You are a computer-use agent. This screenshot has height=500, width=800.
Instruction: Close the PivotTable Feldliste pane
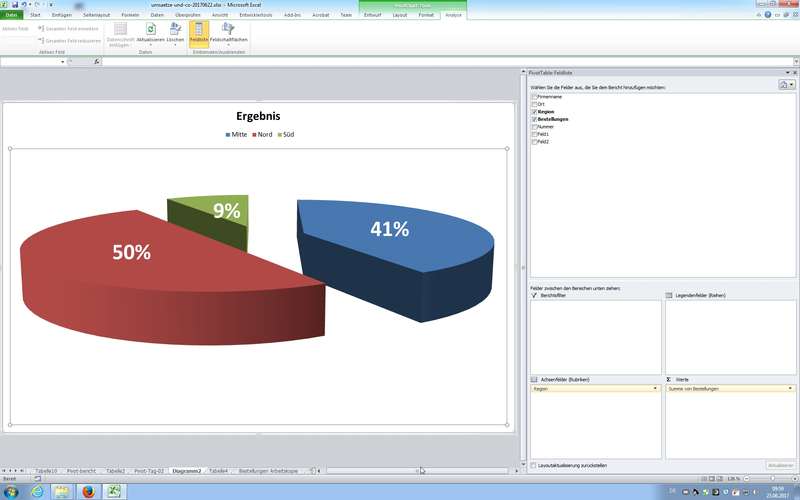coord(795,73)
